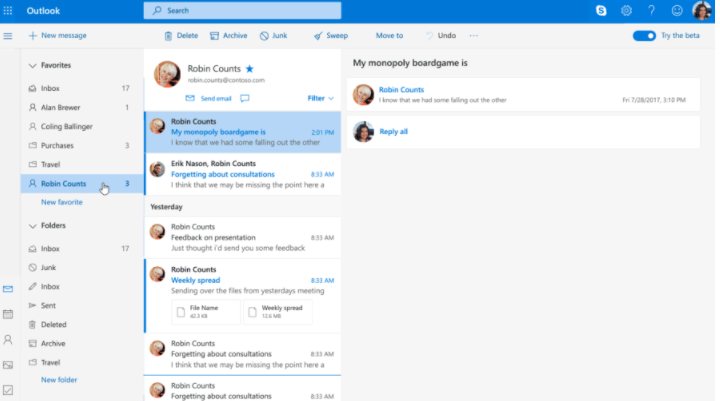Switch to the Photos module icon
The height and width of the screenshot is (401, 720).
(8, 365)
